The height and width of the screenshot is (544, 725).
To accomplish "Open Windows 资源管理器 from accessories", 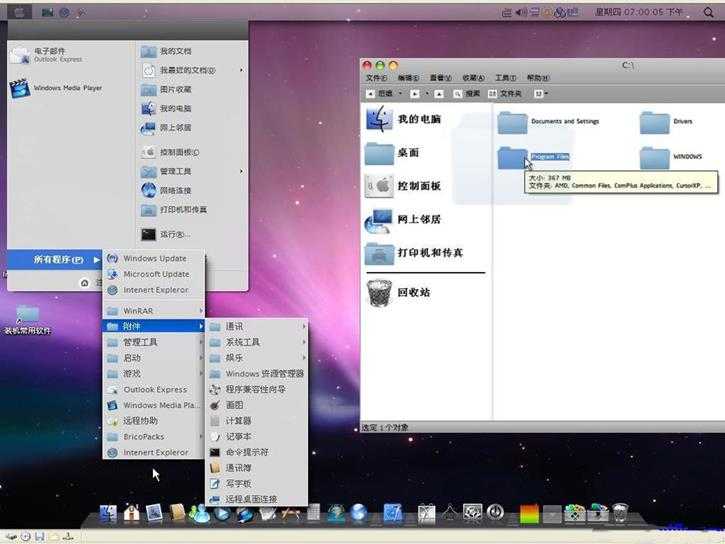I will point(257,374).
